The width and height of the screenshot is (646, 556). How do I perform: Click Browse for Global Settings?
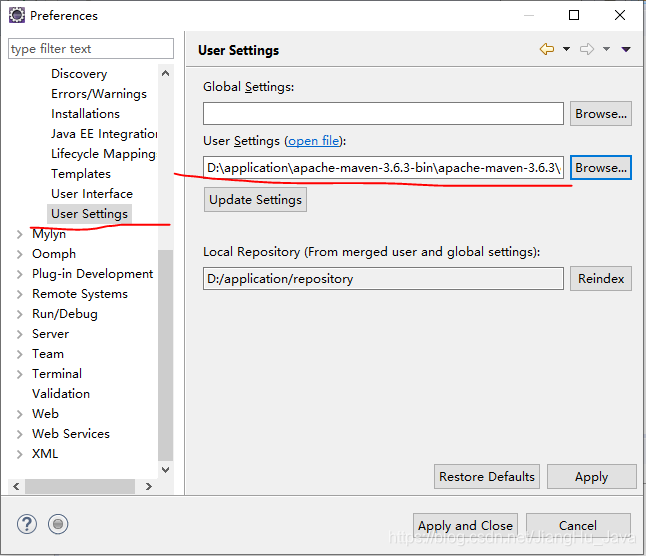[x=601, y=114]
